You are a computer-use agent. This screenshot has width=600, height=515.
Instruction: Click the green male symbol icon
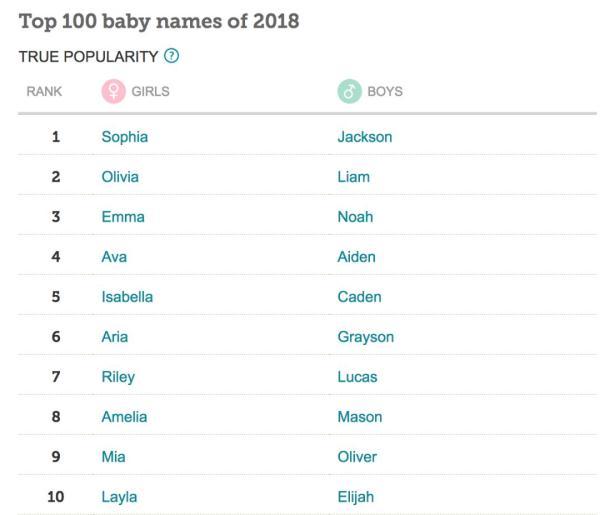[x=349, y=91]
